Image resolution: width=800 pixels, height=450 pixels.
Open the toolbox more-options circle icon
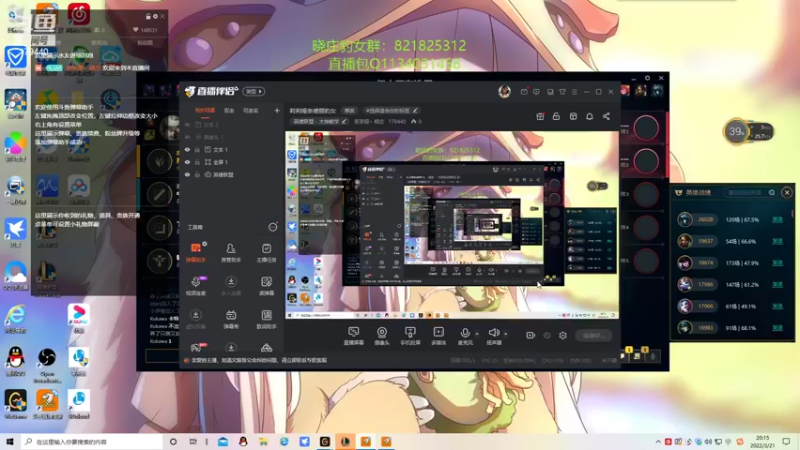pyautogui.click(x=273, y=227)
